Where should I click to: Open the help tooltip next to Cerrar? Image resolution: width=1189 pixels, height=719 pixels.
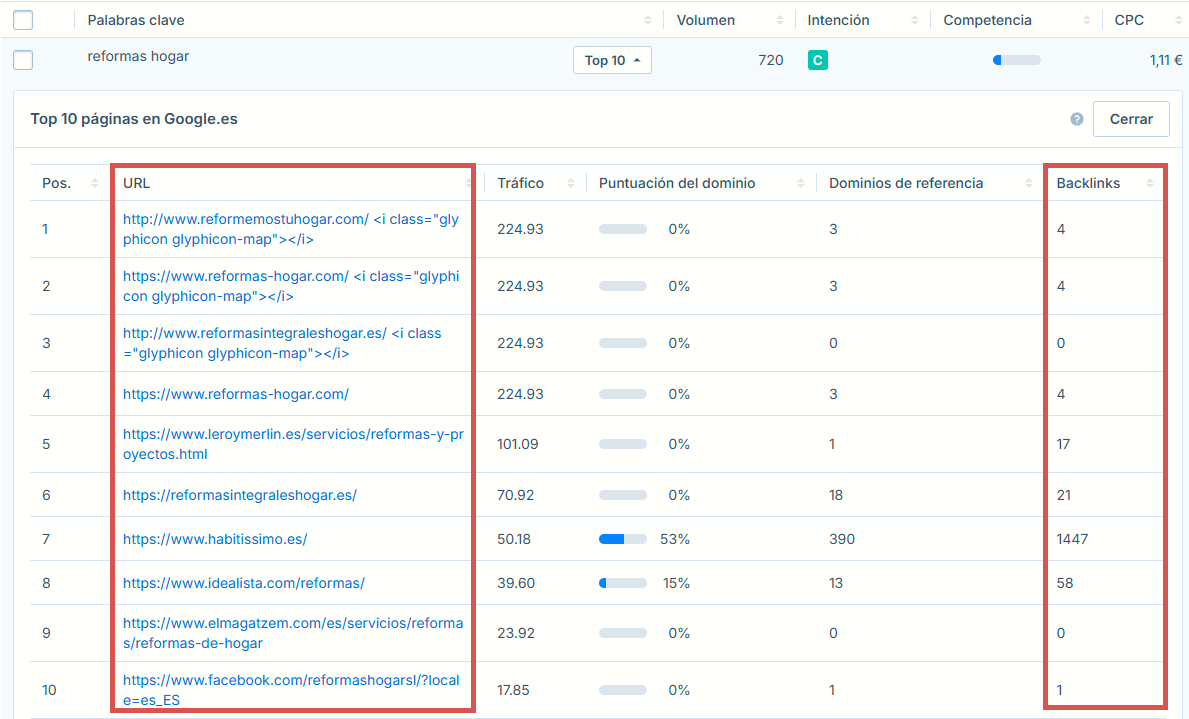(x=1076, y=118)
